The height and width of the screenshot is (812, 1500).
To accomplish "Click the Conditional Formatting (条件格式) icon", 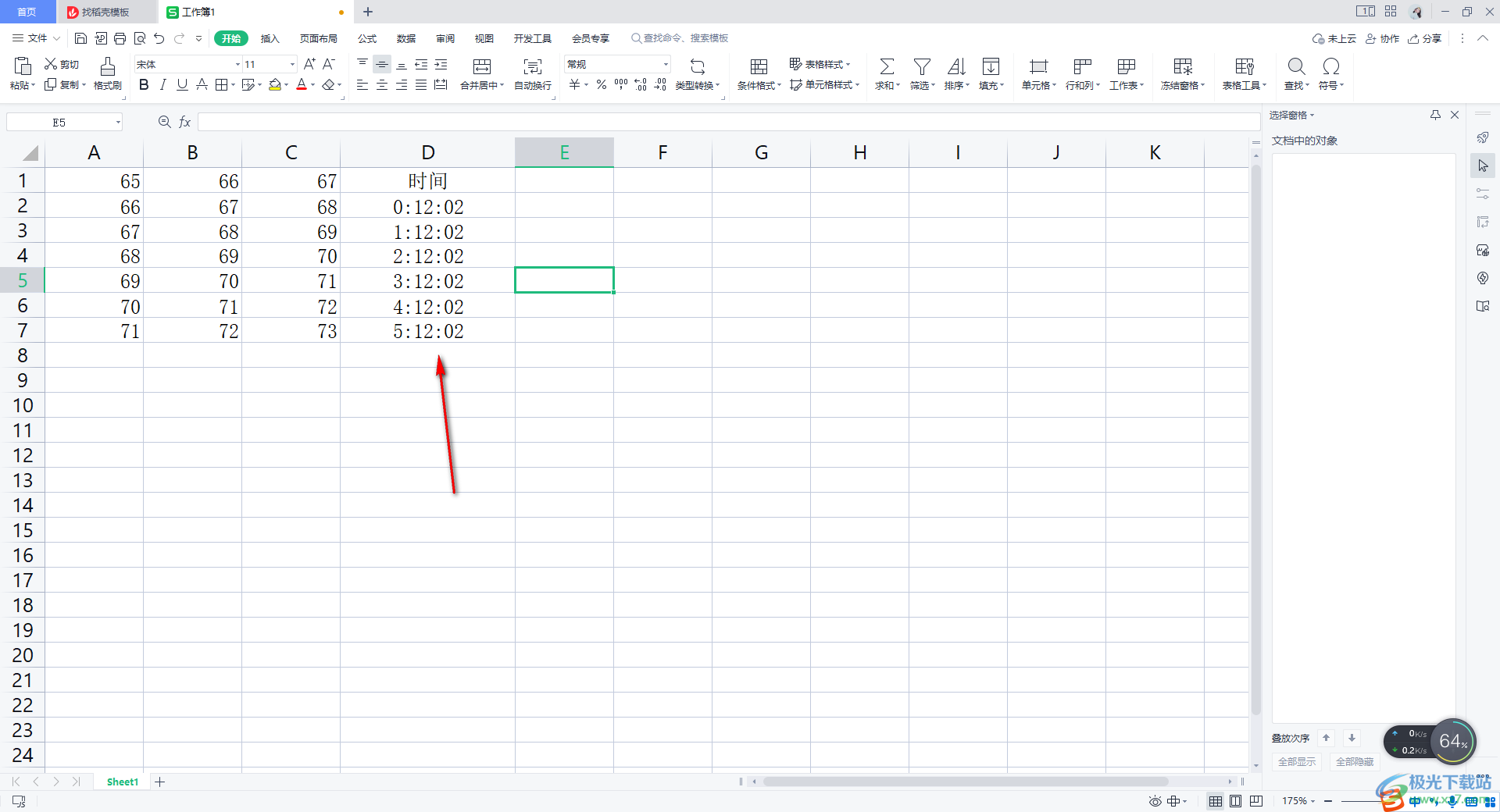I will (x=759, y=66).
